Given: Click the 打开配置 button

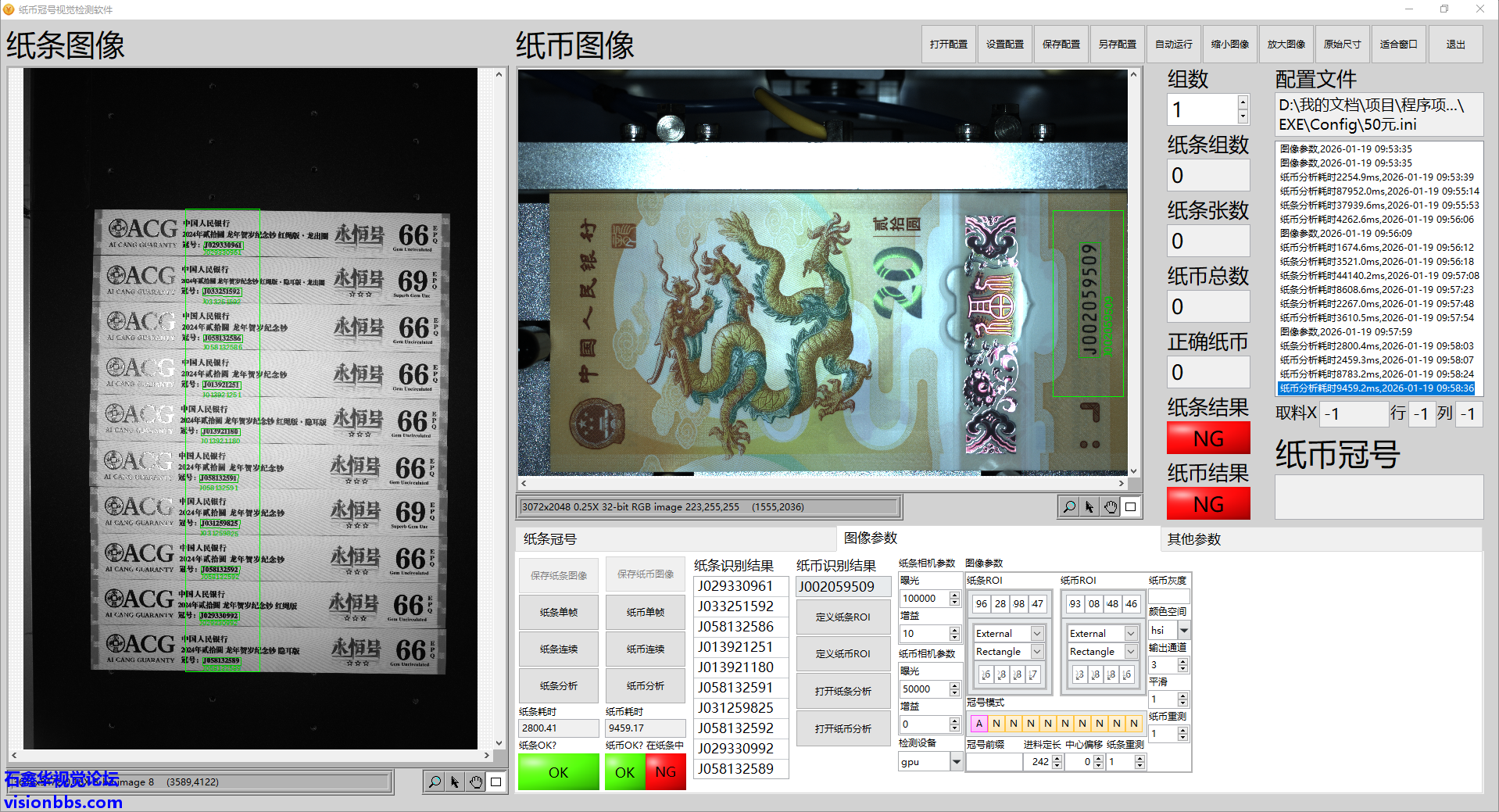Looking at the screenshot, I should [x=948, y=45].
